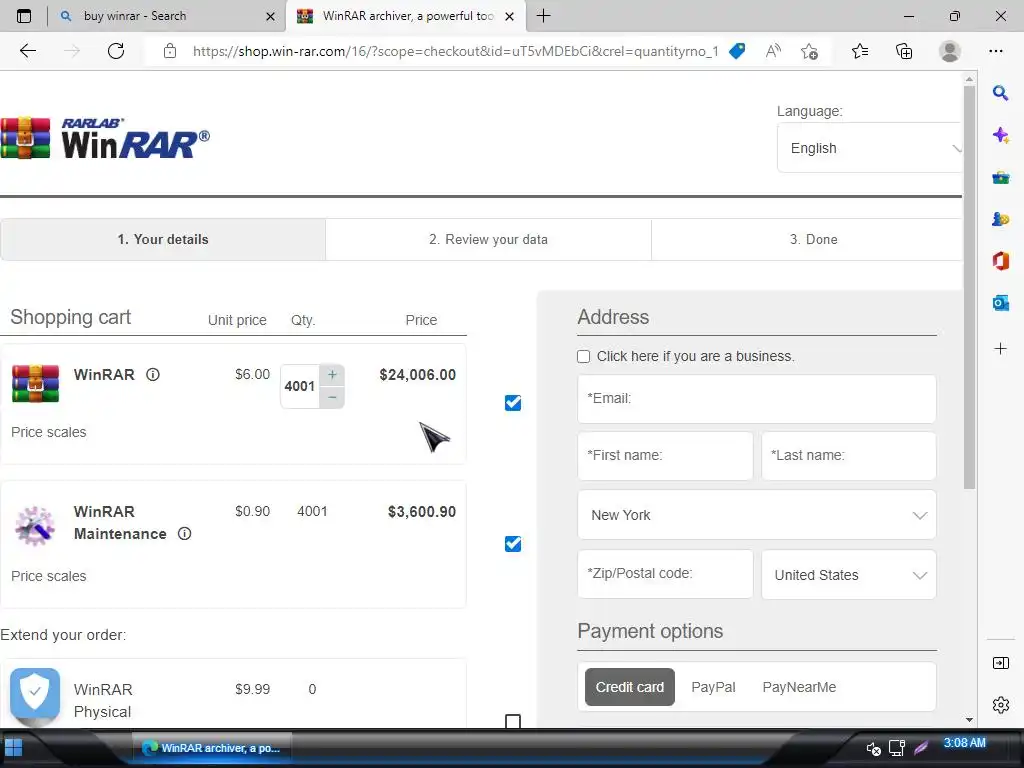The image size is (1024, 768).
Task: Open the Copilot sparkle sidebar icon
Action: pyautogui.click(x=1000, y=135)
